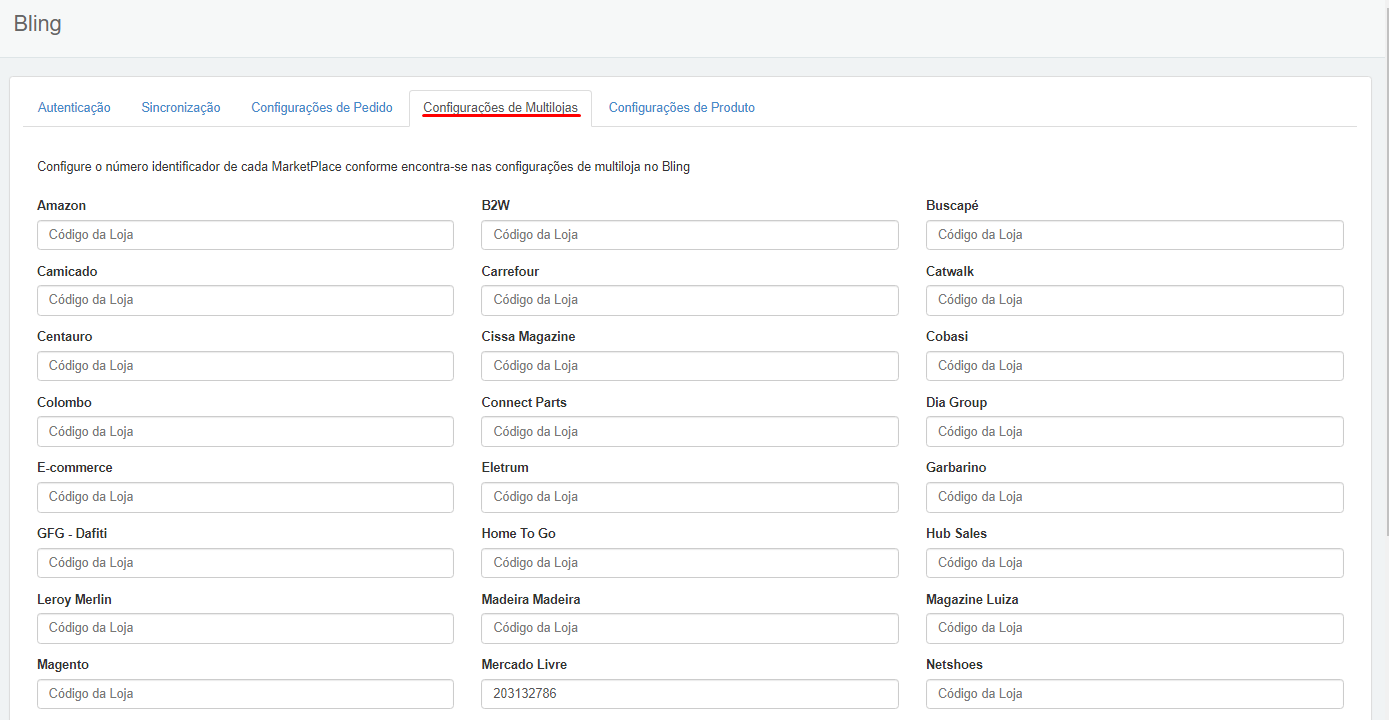Click the Amazon label

pos(62,205)
